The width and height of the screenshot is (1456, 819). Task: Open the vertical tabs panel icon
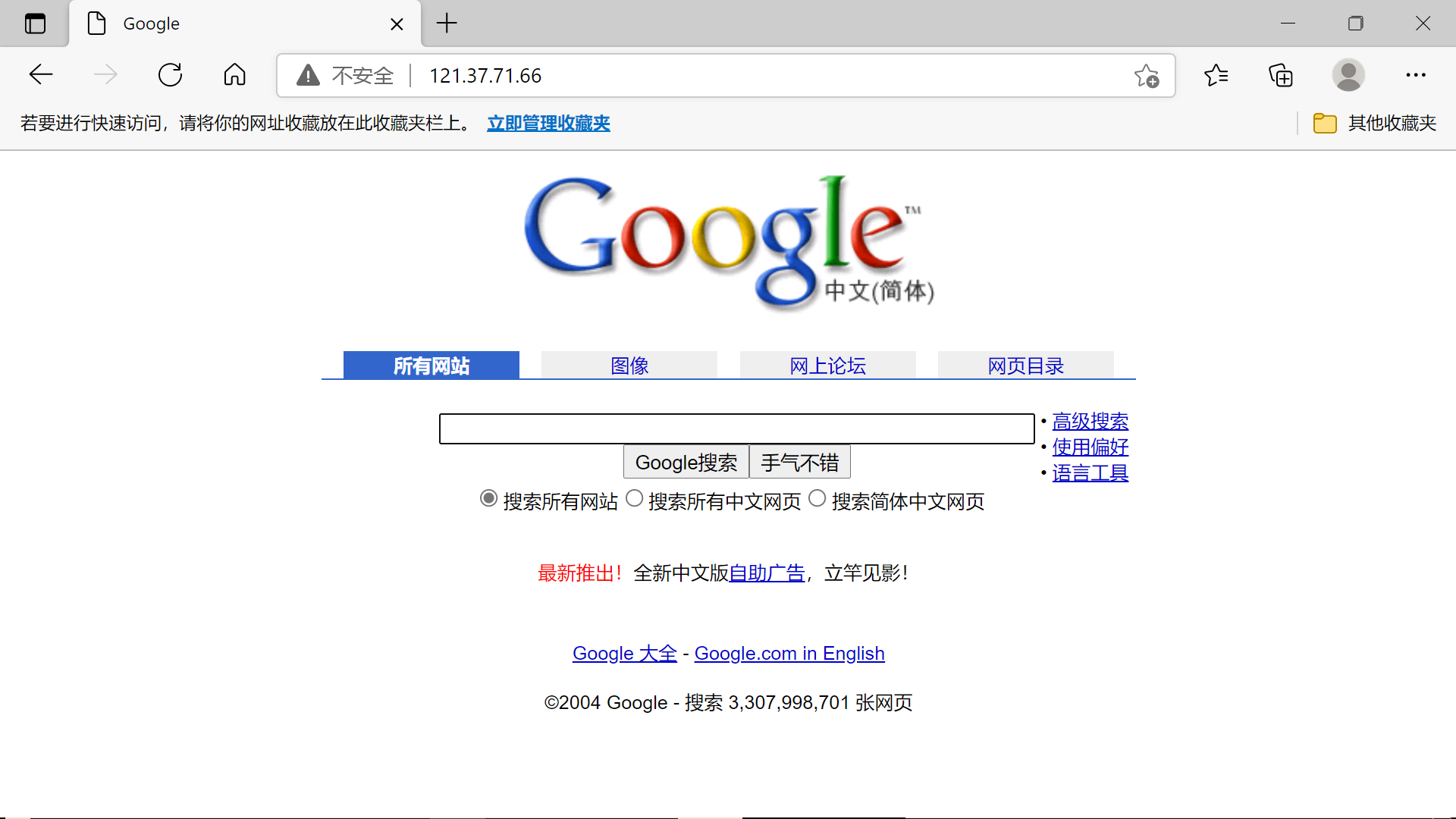click(x=35, y=24)
